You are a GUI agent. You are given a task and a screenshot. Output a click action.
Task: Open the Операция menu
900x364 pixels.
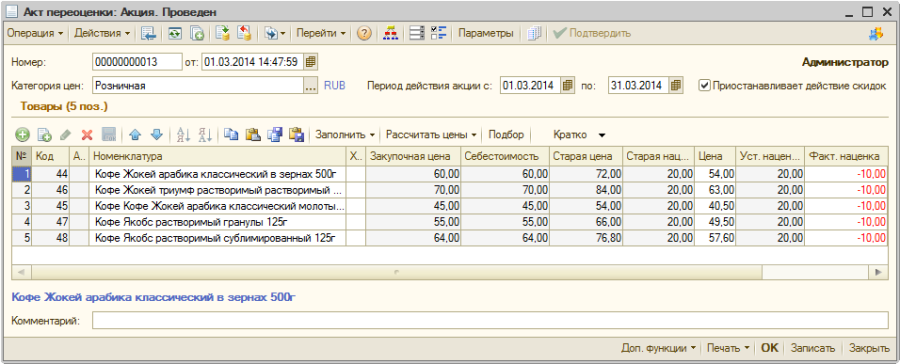coord(35,34)
